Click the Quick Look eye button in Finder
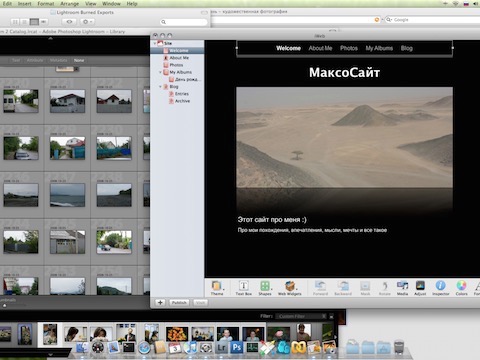 [x=69, y=22]
